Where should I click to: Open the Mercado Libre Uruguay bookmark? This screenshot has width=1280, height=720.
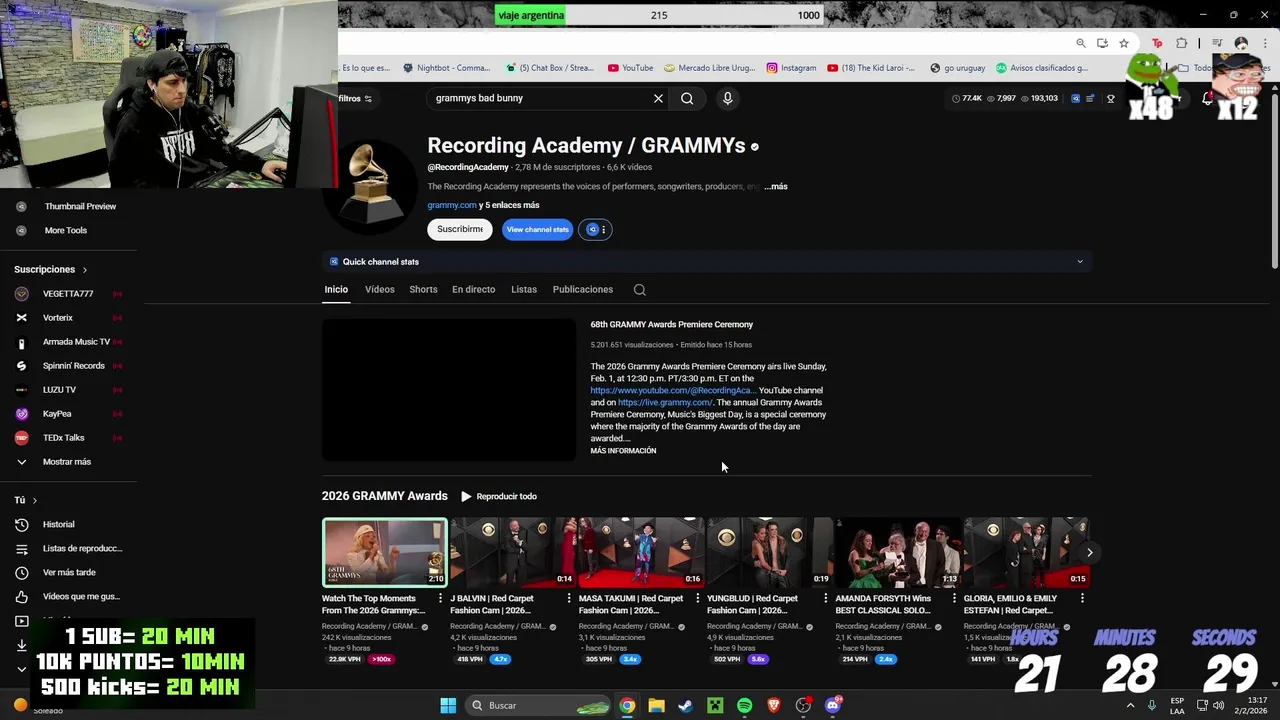click(709, 68)
